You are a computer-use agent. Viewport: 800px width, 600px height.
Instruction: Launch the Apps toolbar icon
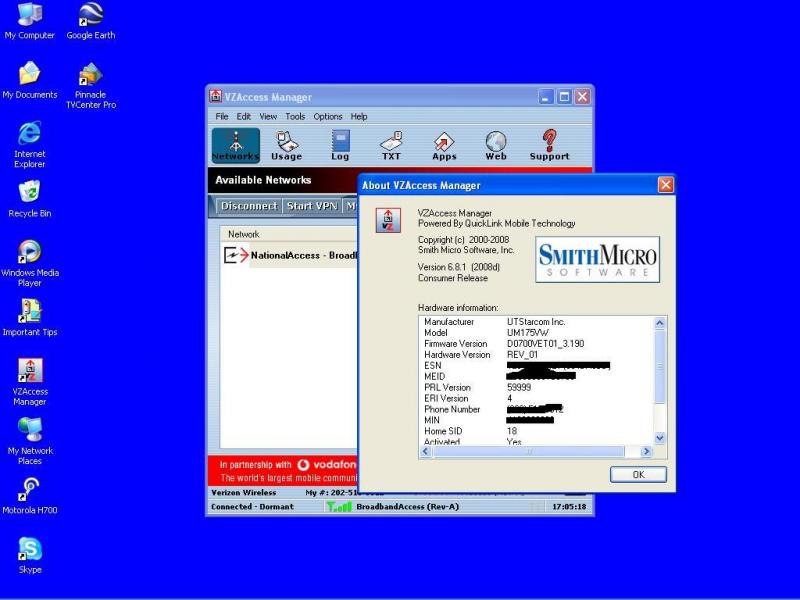[x=444, y=145]
